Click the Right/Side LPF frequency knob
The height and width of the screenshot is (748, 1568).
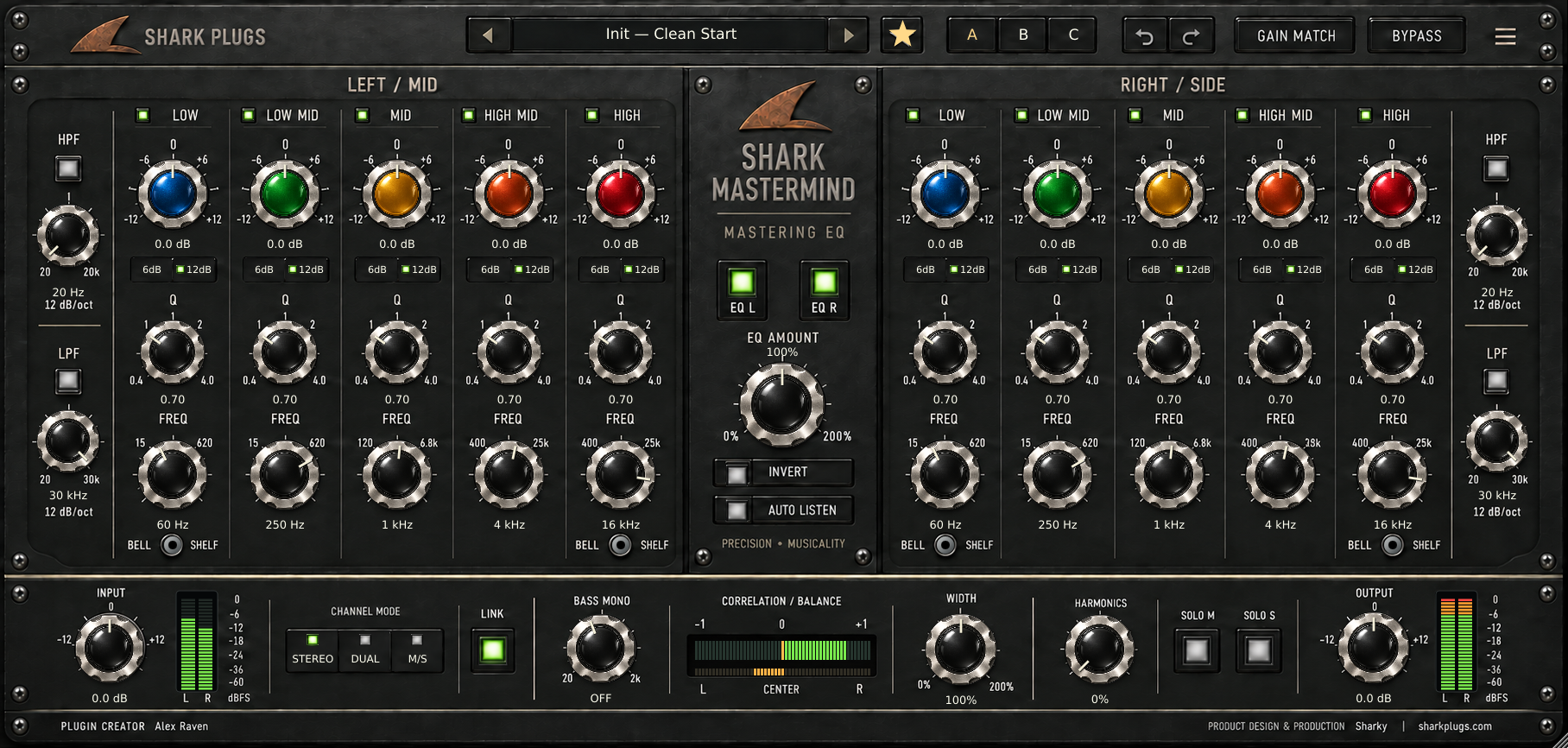[x=1496, y=441]
